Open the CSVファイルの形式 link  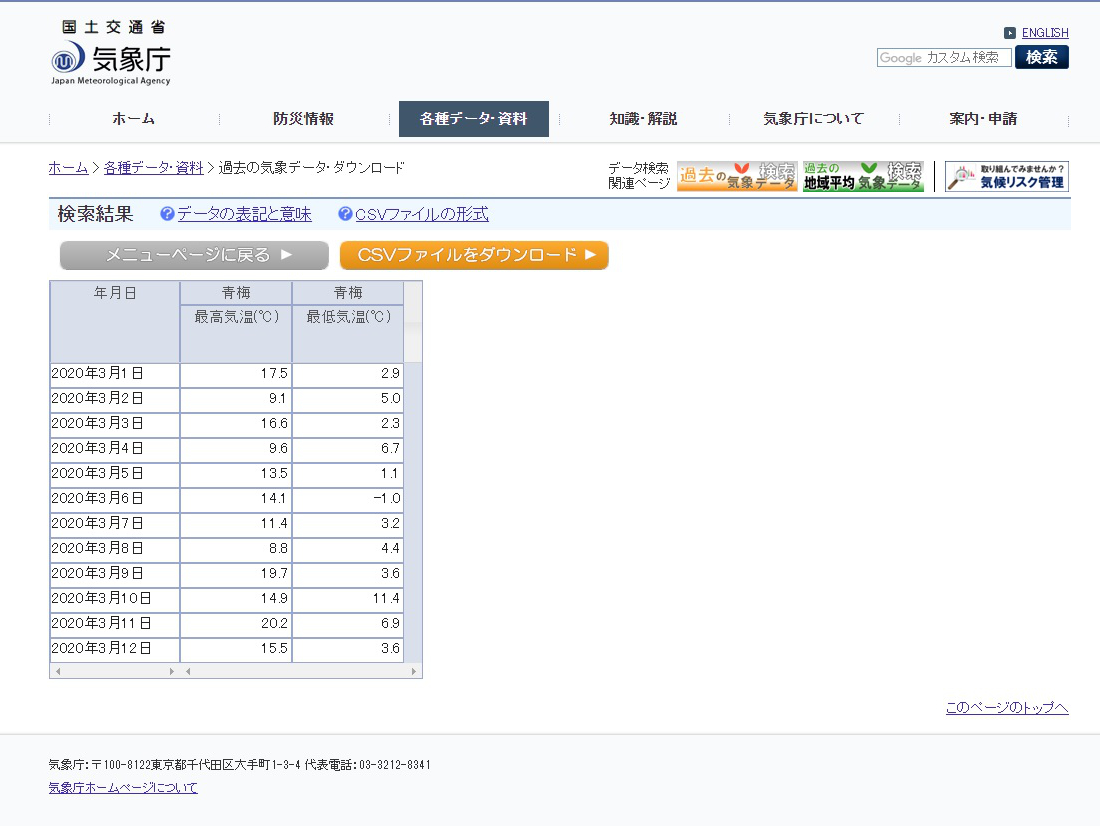(x=422, y=214)
